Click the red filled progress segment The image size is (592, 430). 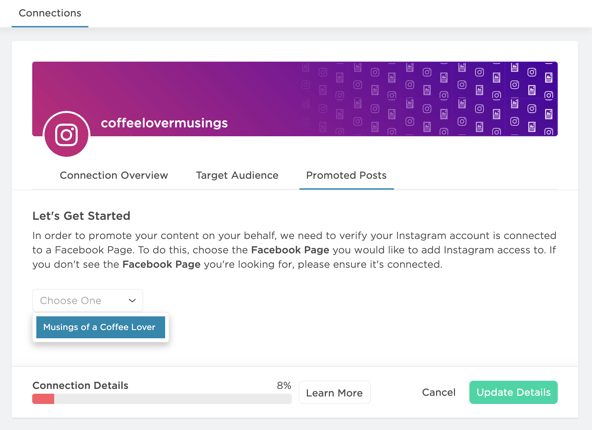(43, 399)
